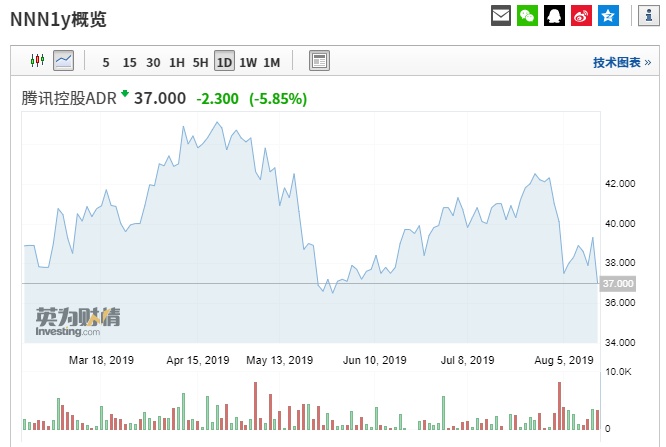
Task: Share to Weibo using red icon
Action: [x=581, y=16]
